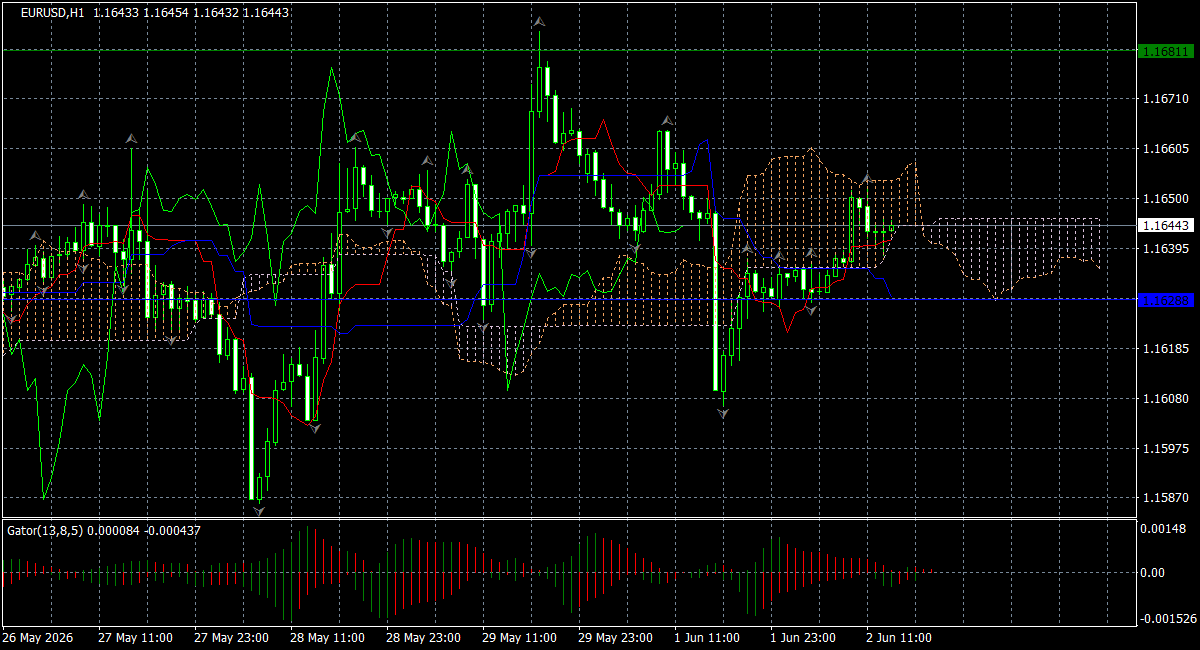
Task: Click the 29 May 23:00 time label
Action: click(x=615, y=638)
